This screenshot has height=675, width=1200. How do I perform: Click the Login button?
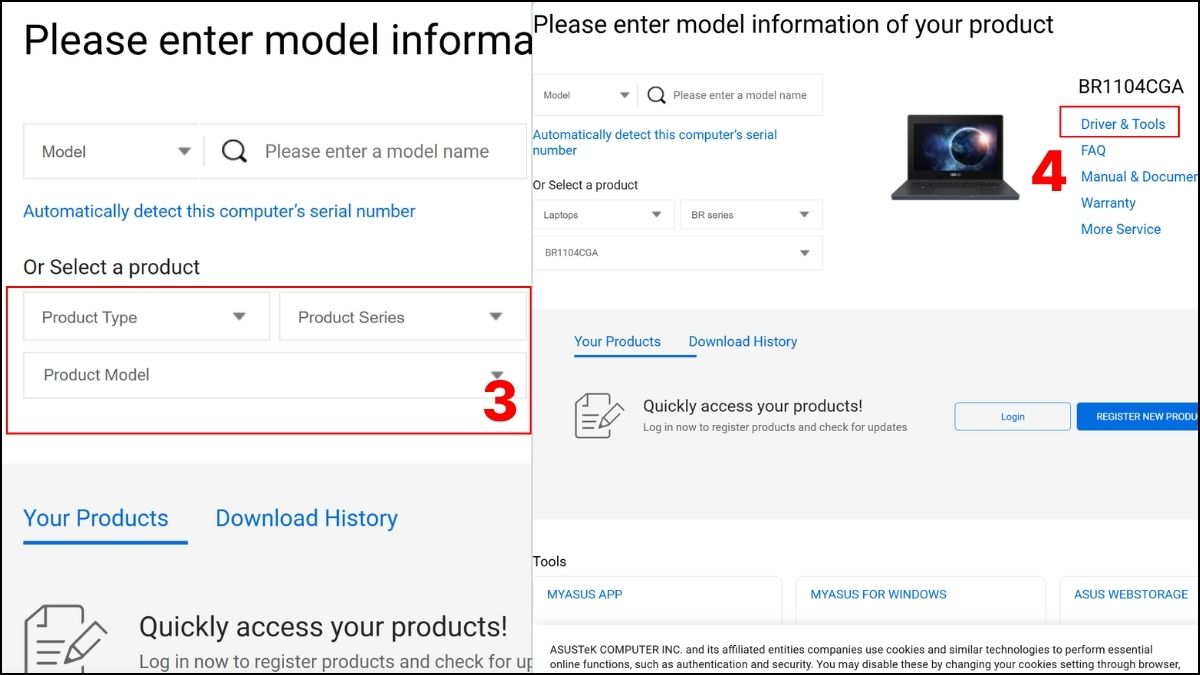tap(1012, 416)
